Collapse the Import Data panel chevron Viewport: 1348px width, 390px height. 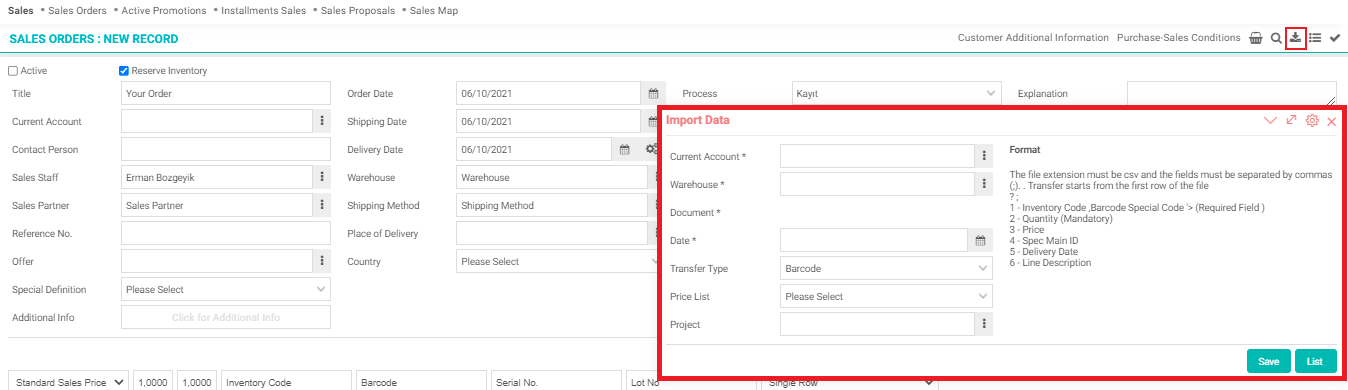1270,120
